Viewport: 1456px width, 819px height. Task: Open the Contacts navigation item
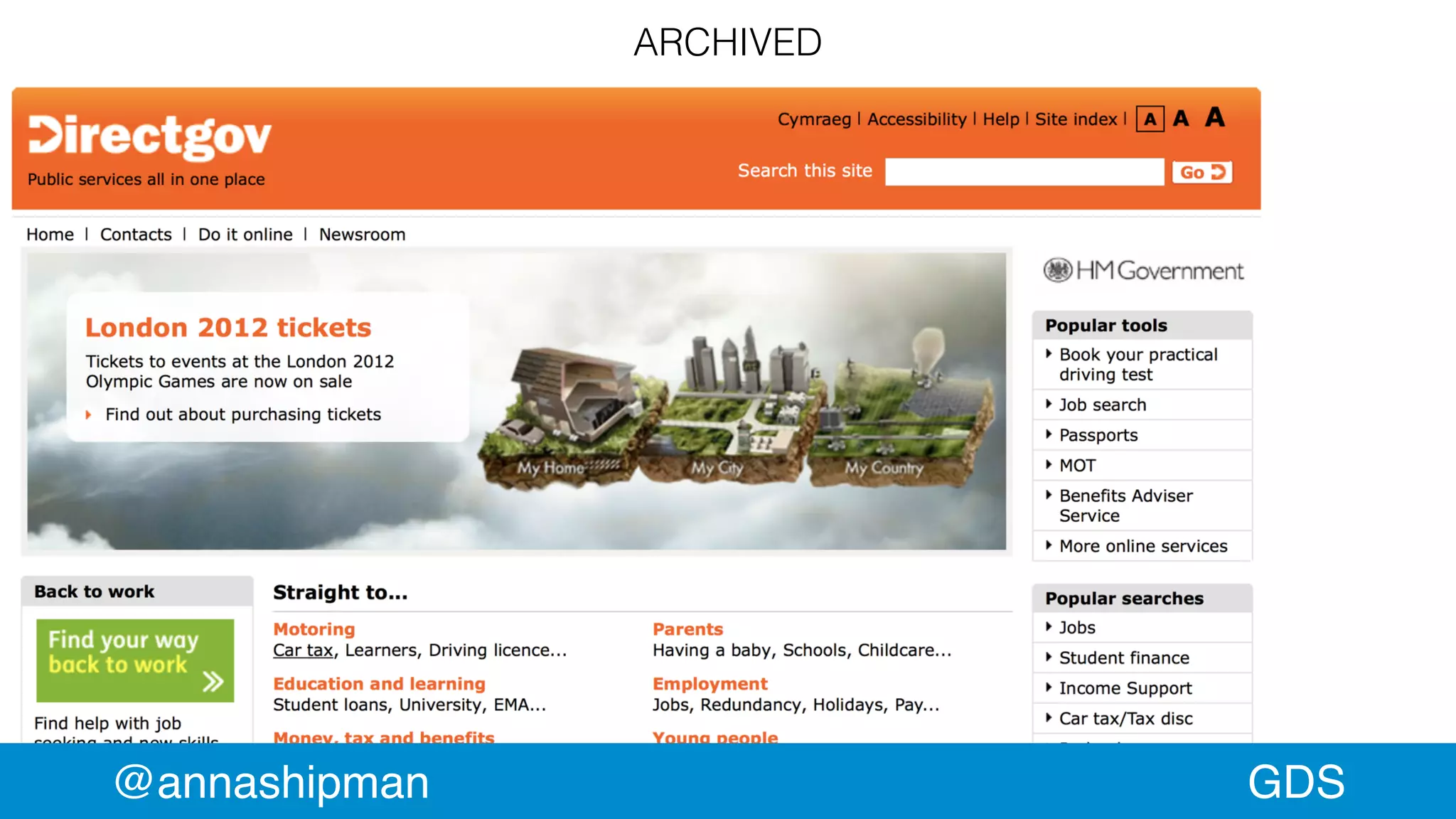(136, 235)
